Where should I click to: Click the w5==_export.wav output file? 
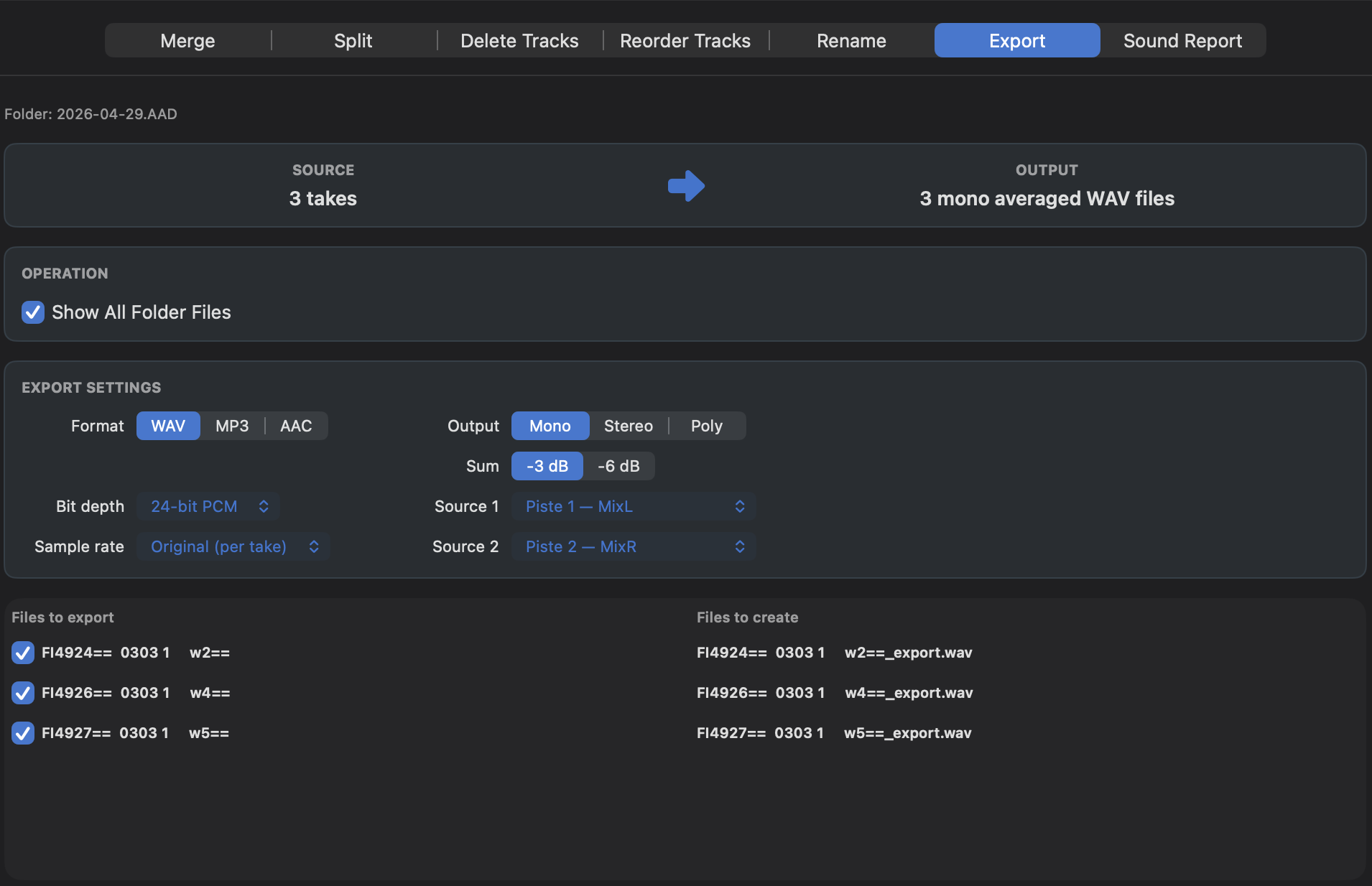834,733
